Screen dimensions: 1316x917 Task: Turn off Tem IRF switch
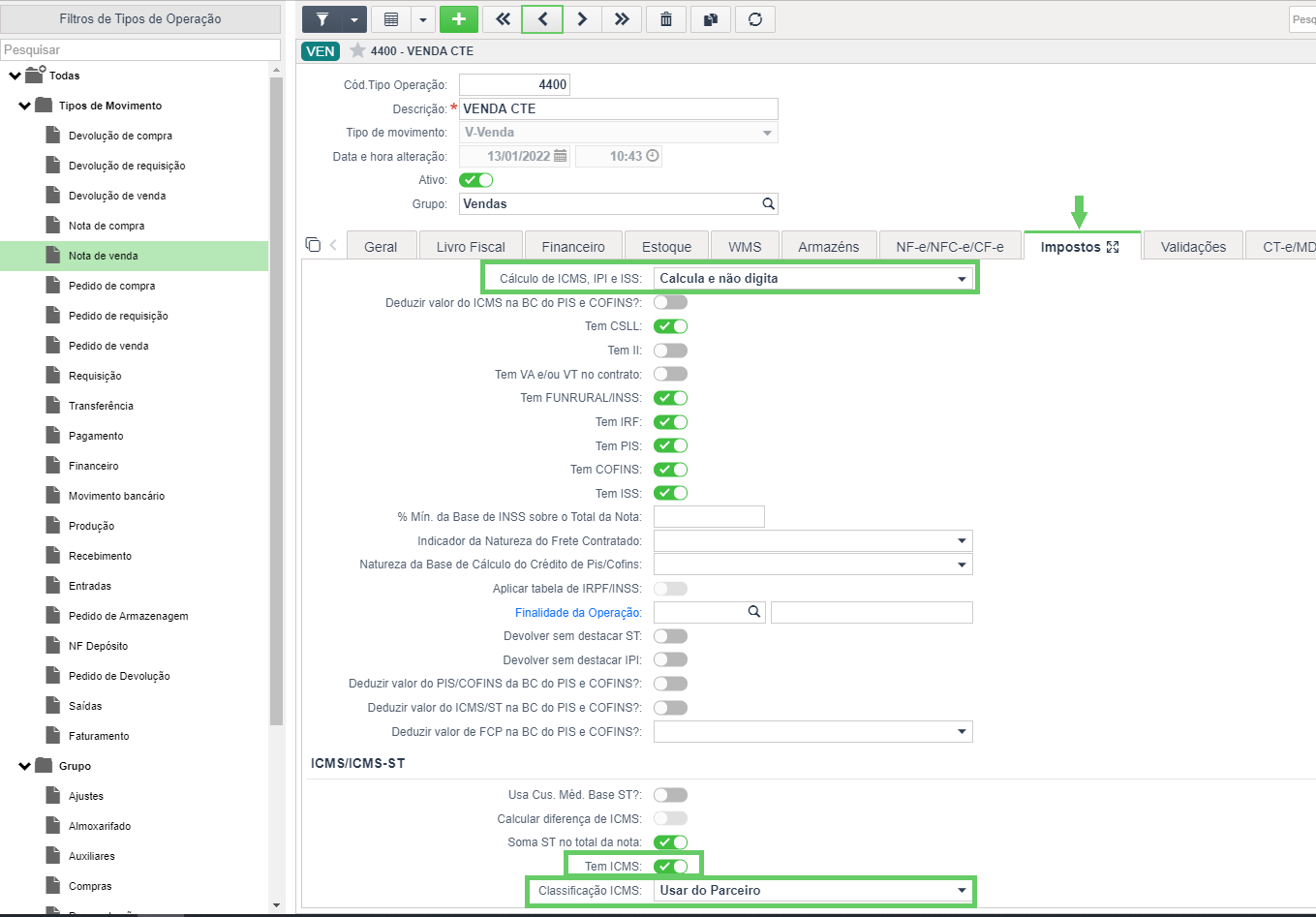pos(670,422)
